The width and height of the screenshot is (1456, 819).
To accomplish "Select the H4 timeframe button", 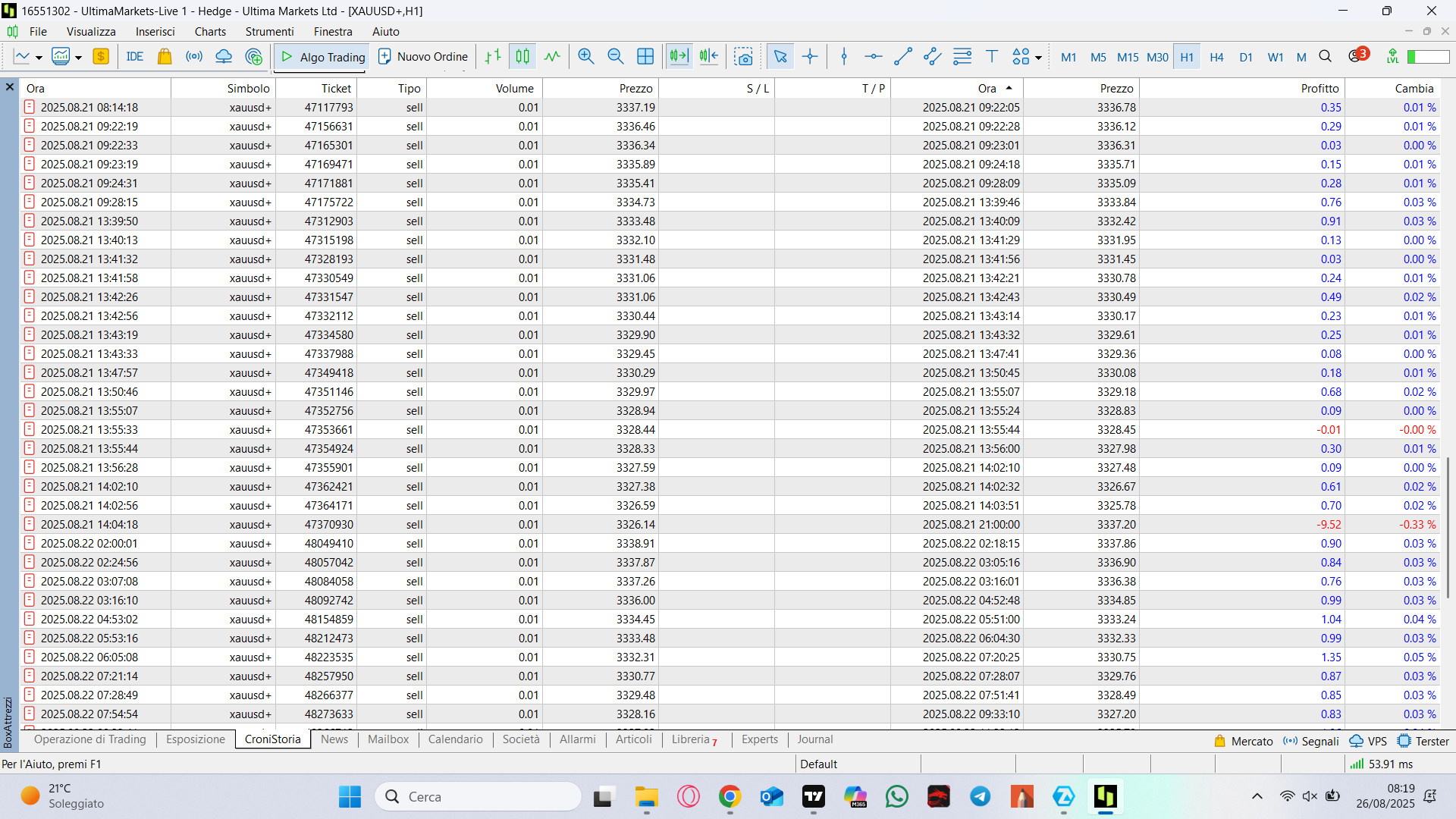I will pos(1216,57).
